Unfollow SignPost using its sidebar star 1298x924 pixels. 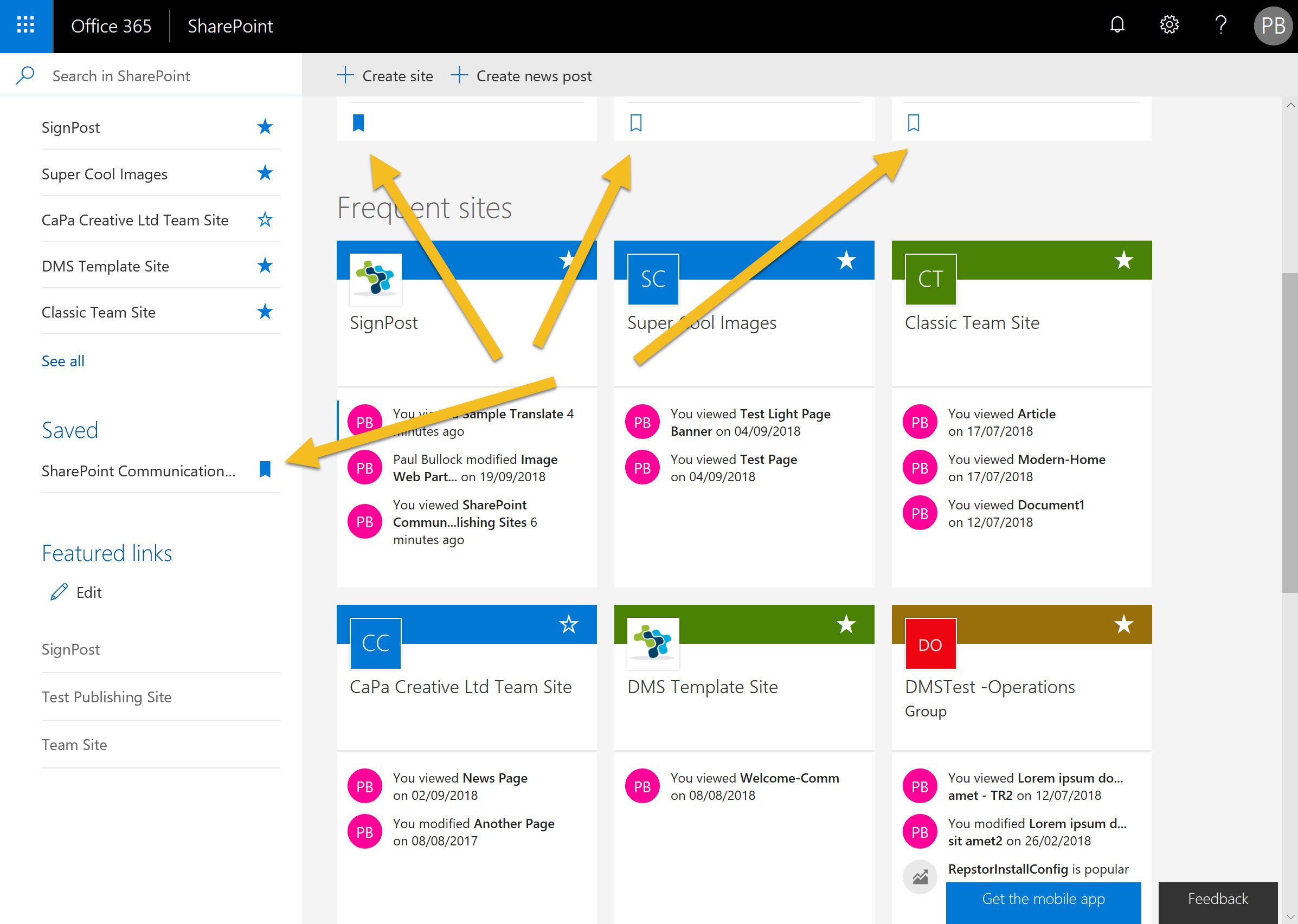pyautogui.click(x=265, y=126)
